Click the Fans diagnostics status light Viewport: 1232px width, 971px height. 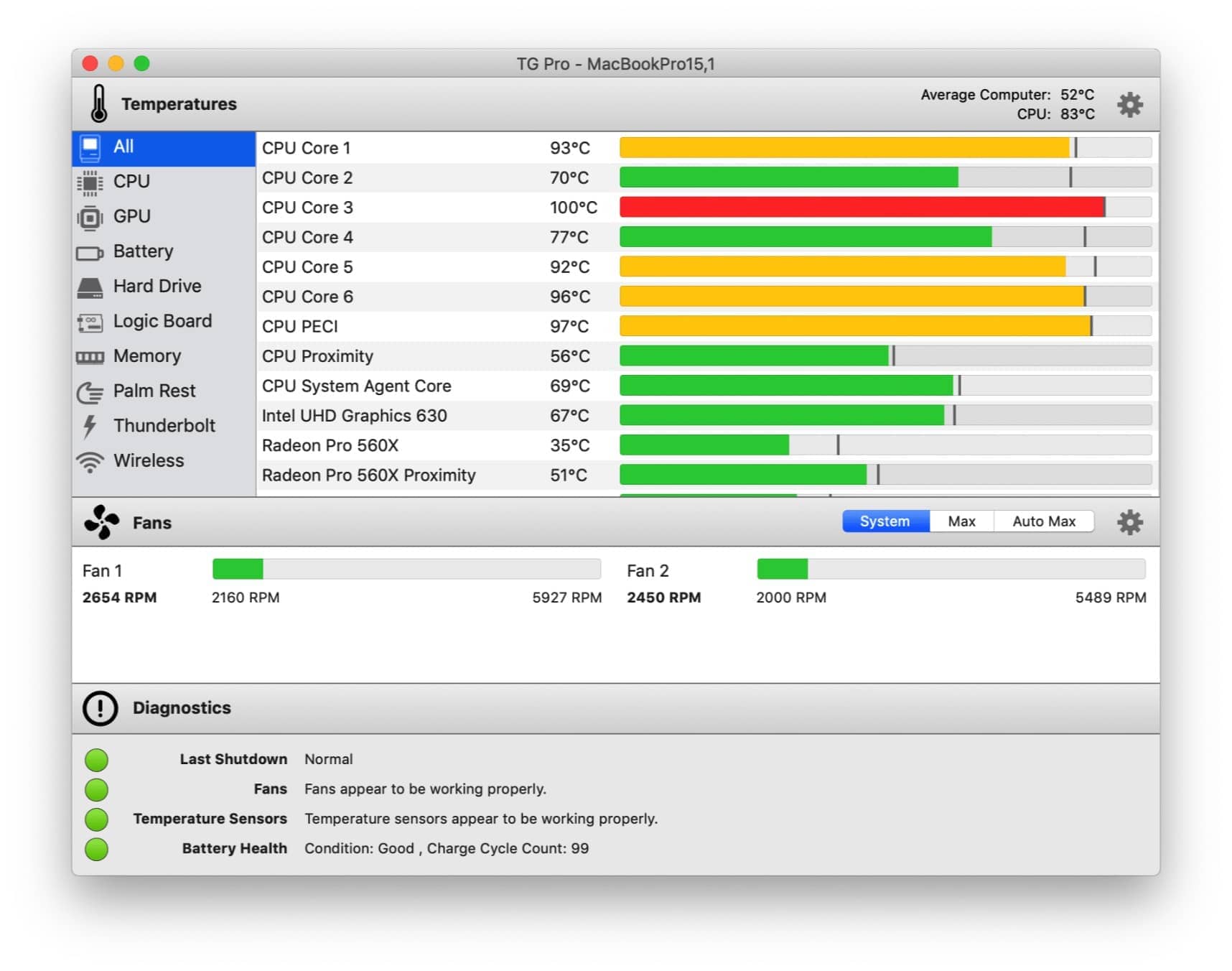click(x=96, y=788)
